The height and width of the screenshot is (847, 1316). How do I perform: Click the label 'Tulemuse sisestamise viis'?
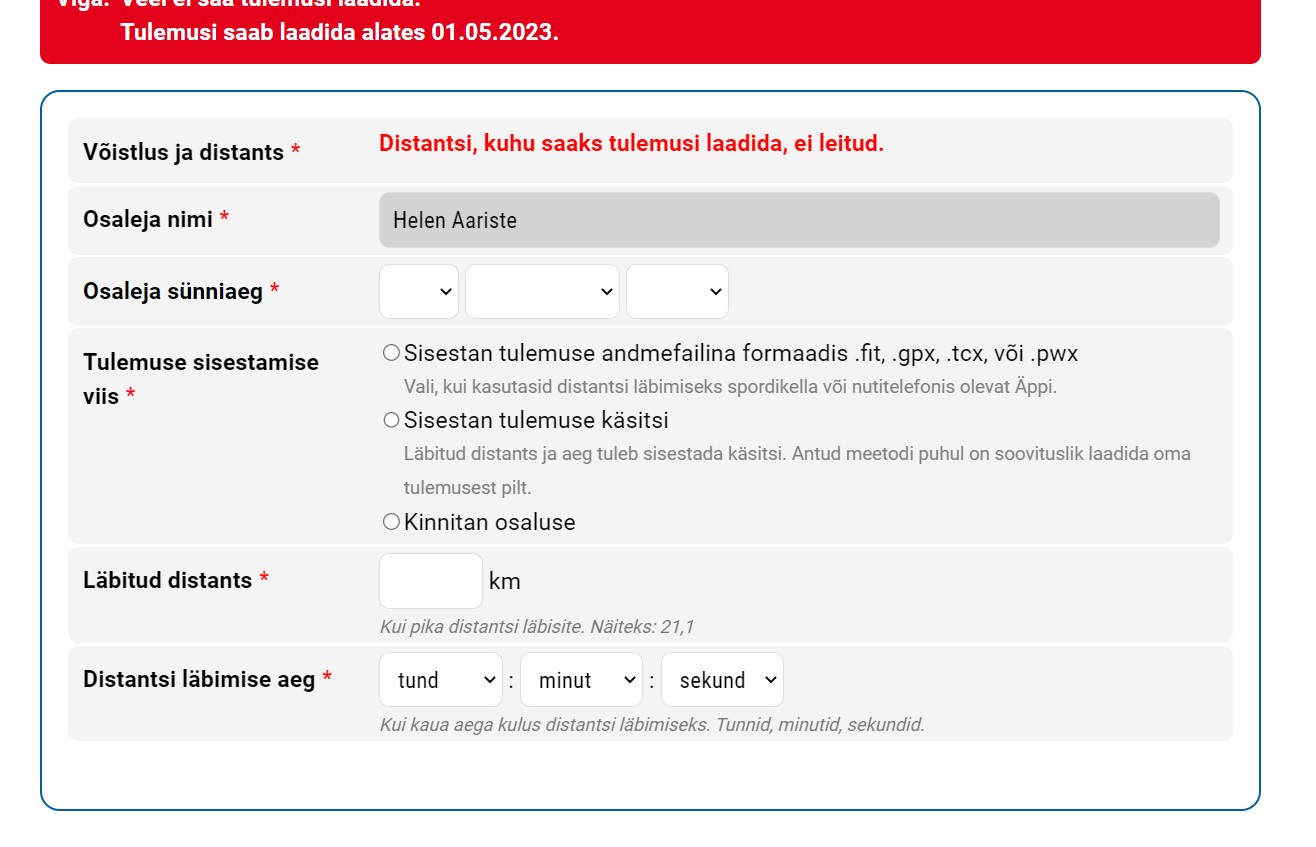click(x=201, y=379)
